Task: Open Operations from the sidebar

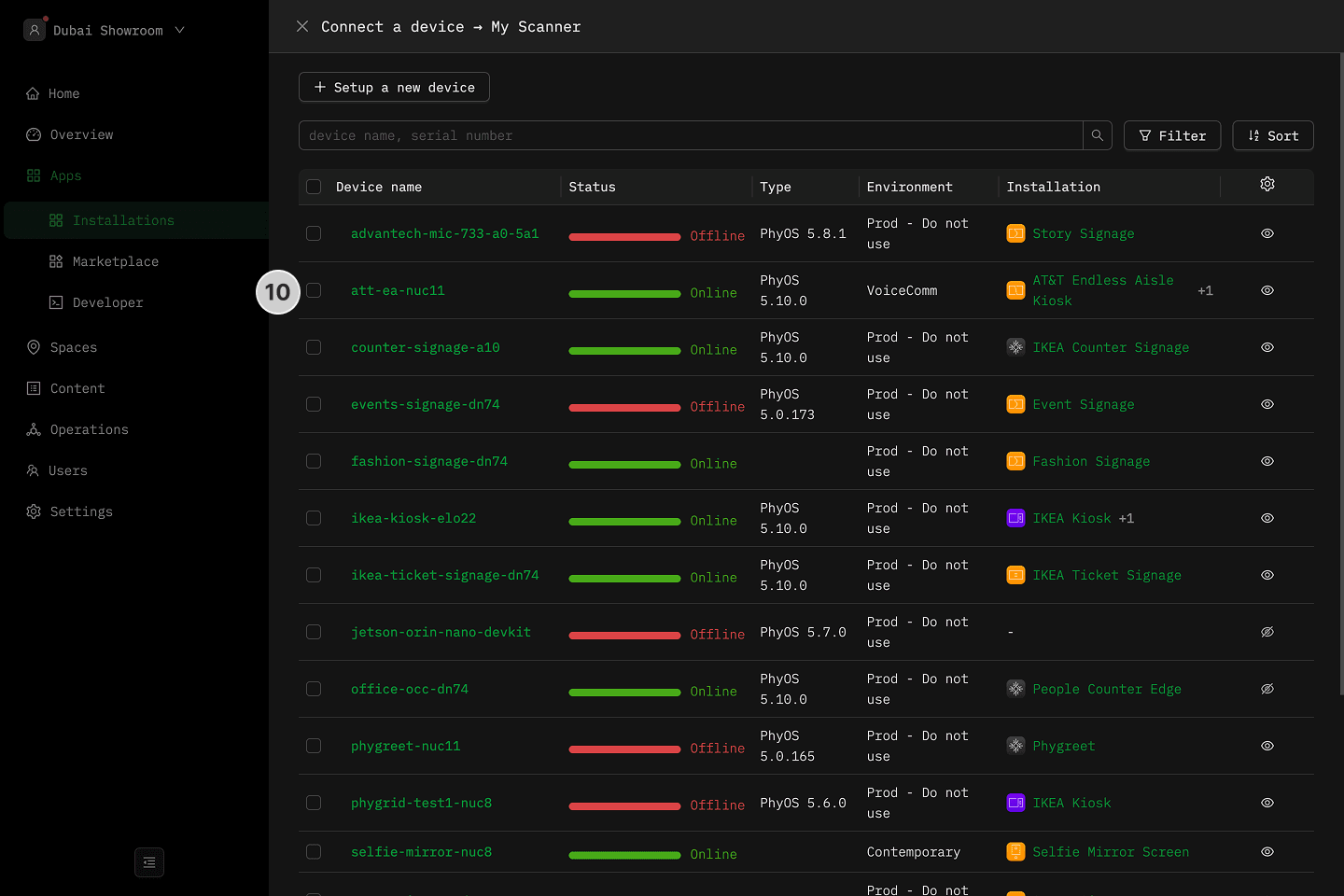Action: [x=89, y=429]
